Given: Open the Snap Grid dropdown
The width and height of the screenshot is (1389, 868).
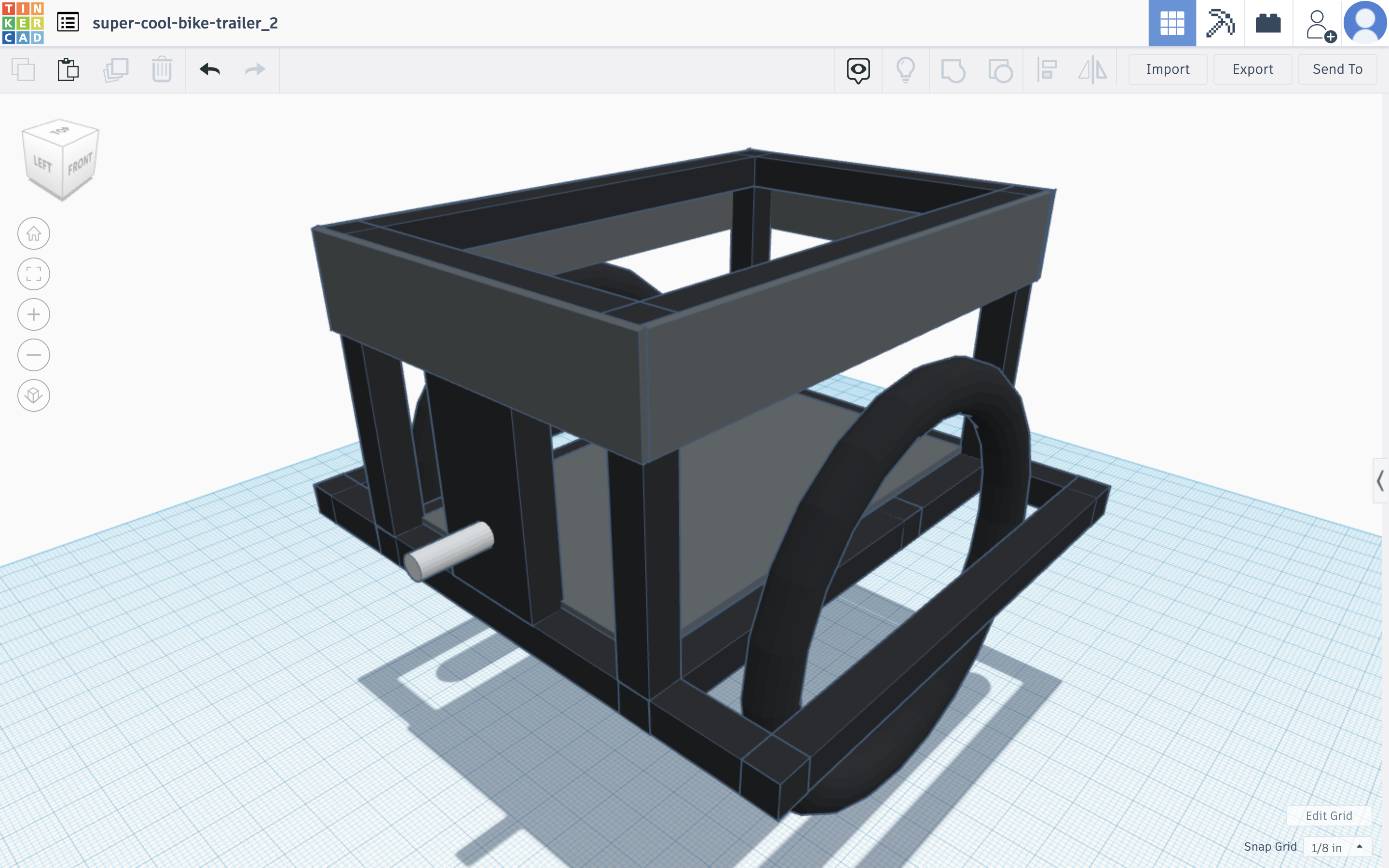Looking at the screenshot, I should 1337,847.
